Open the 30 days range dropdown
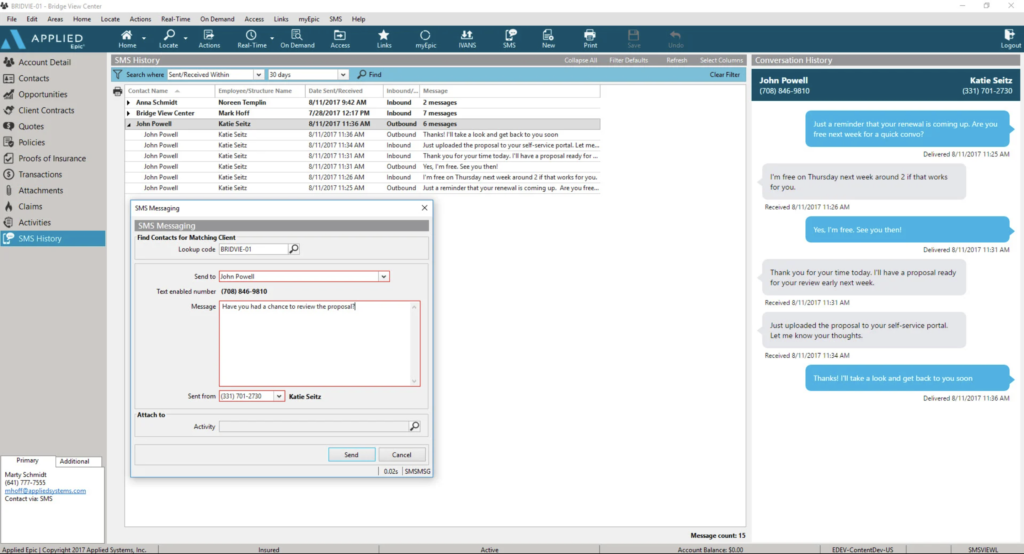This screenshot has height=554, width=1024. pos(343,75)
